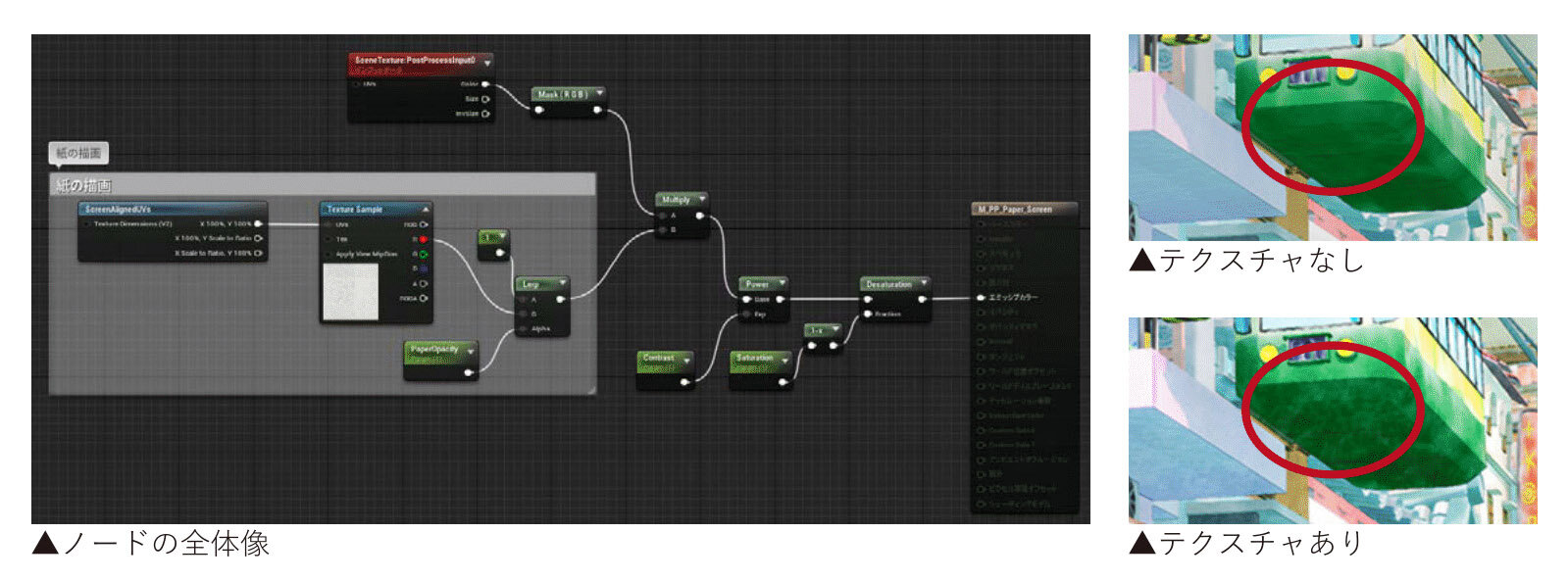Click the Multiply node output pin
Screen dimensions: 1568x582
pos(700,216)
